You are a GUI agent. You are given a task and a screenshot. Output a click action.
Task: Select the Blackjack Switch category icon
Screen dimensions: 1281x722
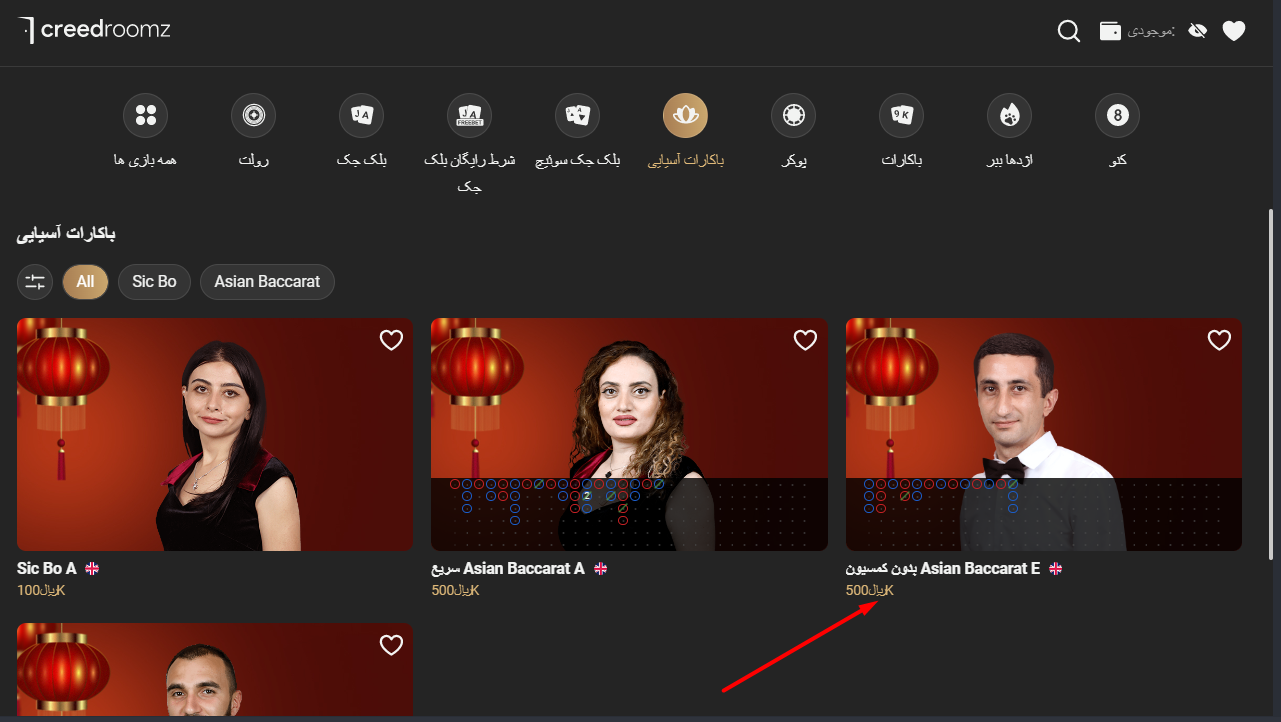[x=577, y=116]
